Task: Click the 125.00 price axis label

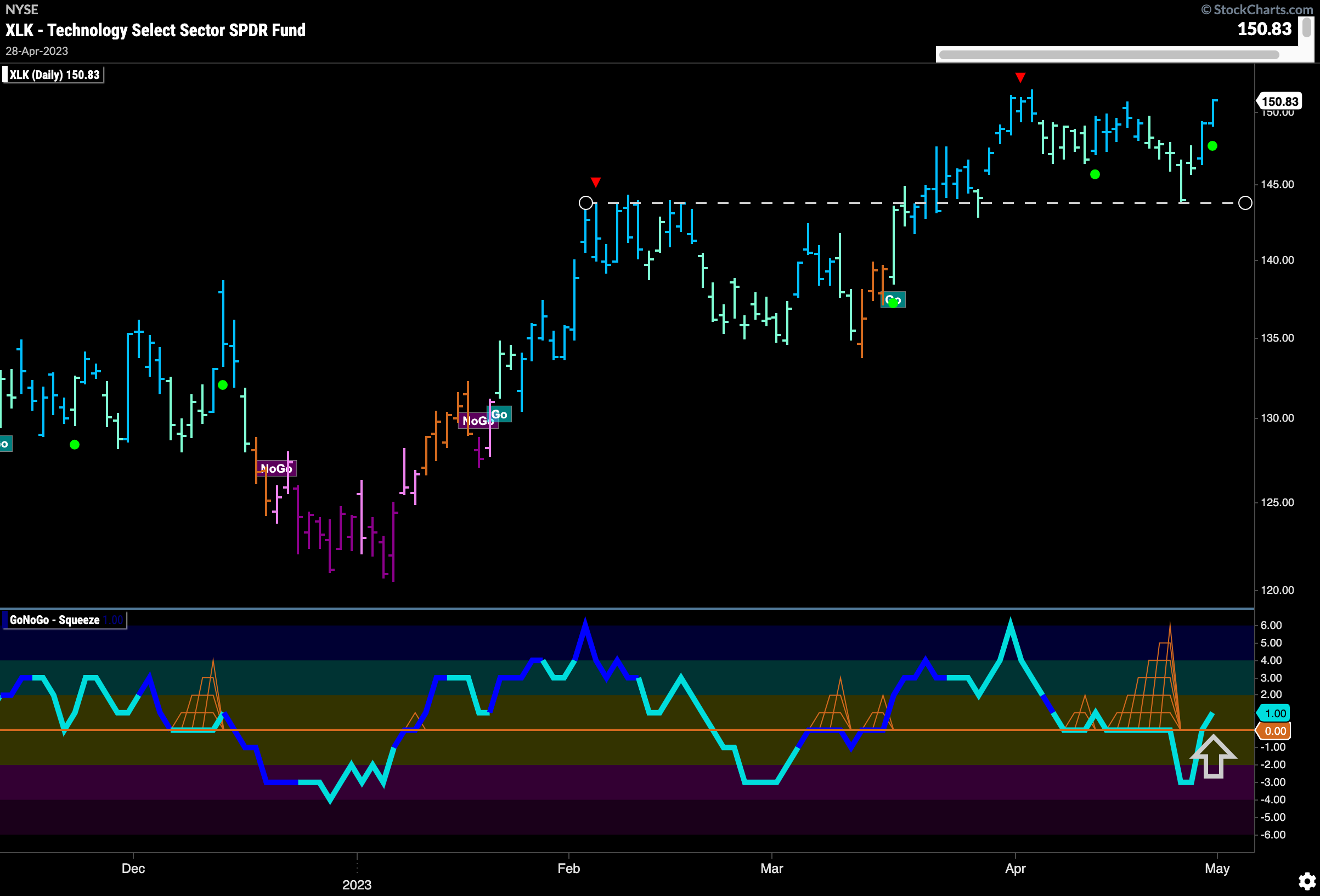Action: point(1277,502)
